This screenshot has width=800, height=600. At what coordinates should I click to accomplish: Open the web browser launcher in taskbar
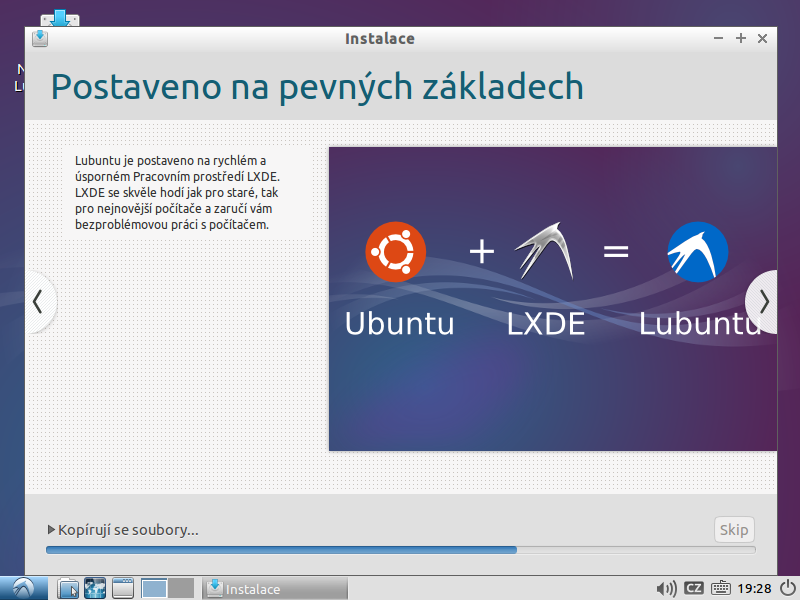pos(95,588)
